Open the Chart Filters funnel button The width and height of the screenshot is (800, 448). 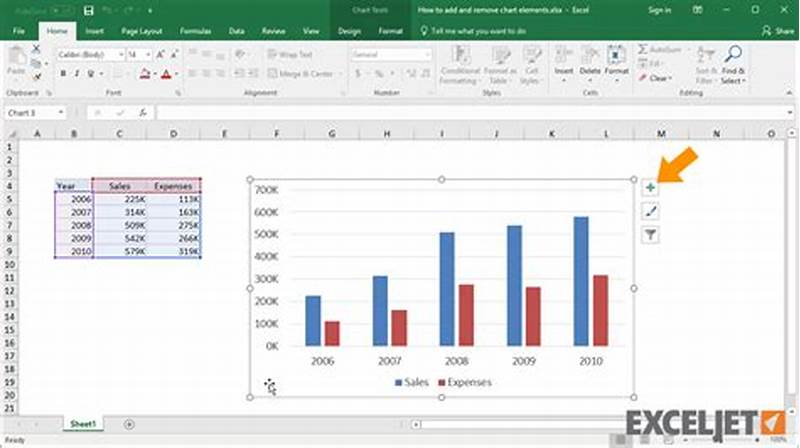point(650,235)
